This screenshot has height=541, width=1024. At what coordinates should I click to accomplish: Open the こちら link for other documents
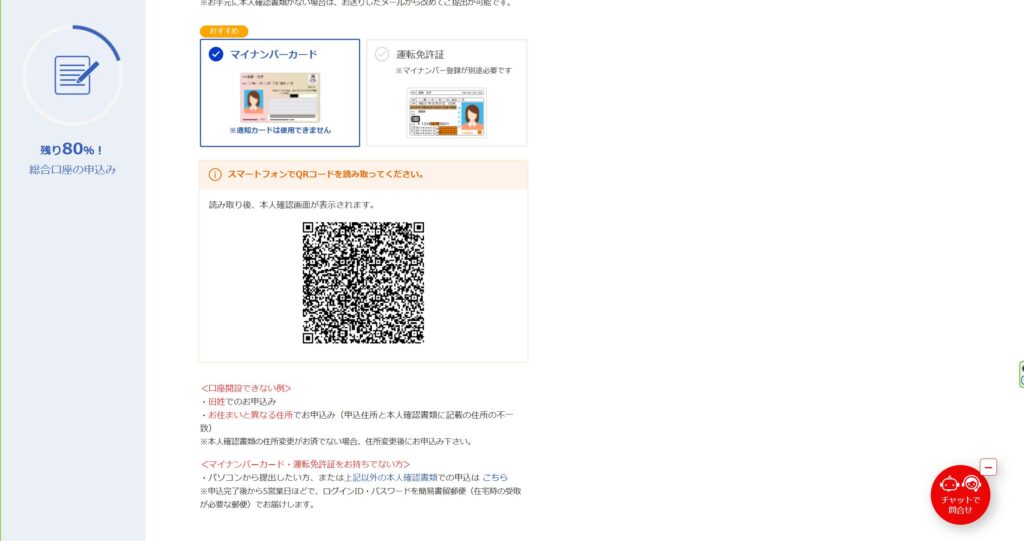(x=494, y=478)
